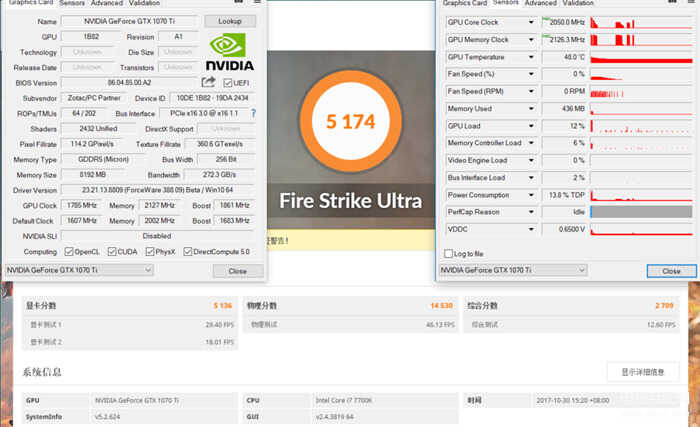Toggle the DirectCompute 5.0 checkbox
The width and height of the screenshot is (700, 427).
coord(188,252)
